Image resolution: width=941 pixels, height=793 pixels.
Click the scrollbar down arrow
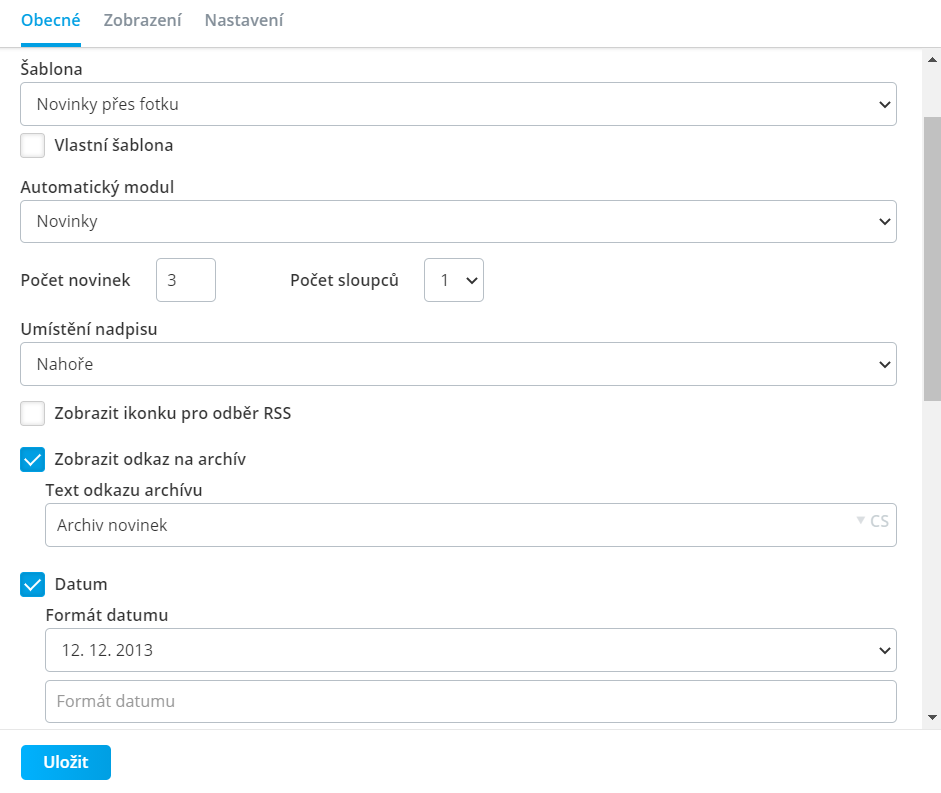pyautogui.click(x=932, y=717)
